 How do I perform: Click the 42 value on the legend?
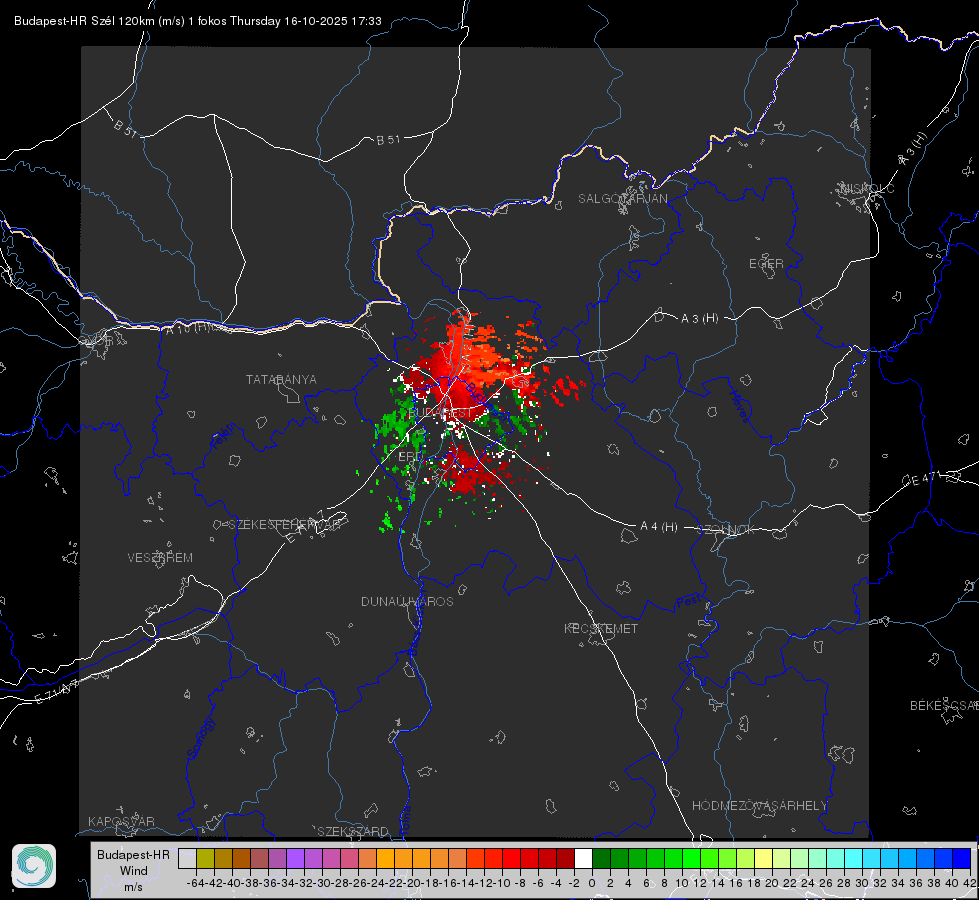tap(968, 883)
